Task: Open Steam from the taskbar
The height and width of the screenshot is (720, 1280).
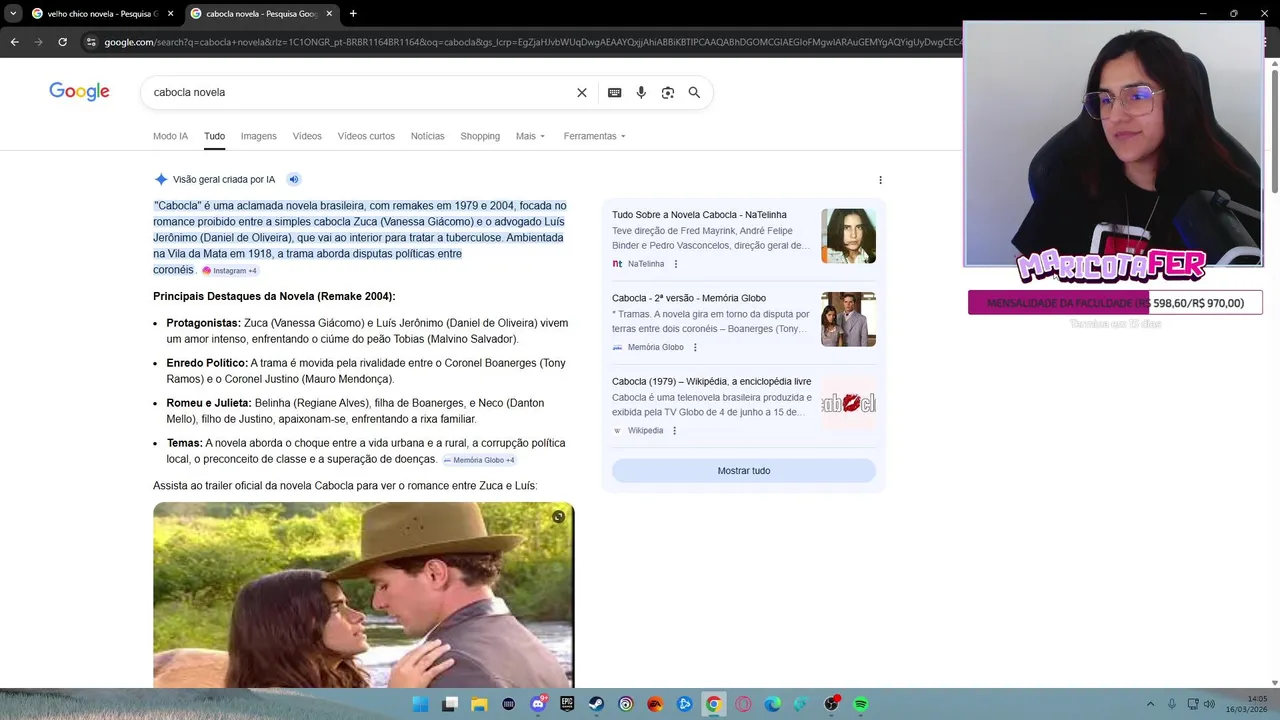Action: pos(596,704)
